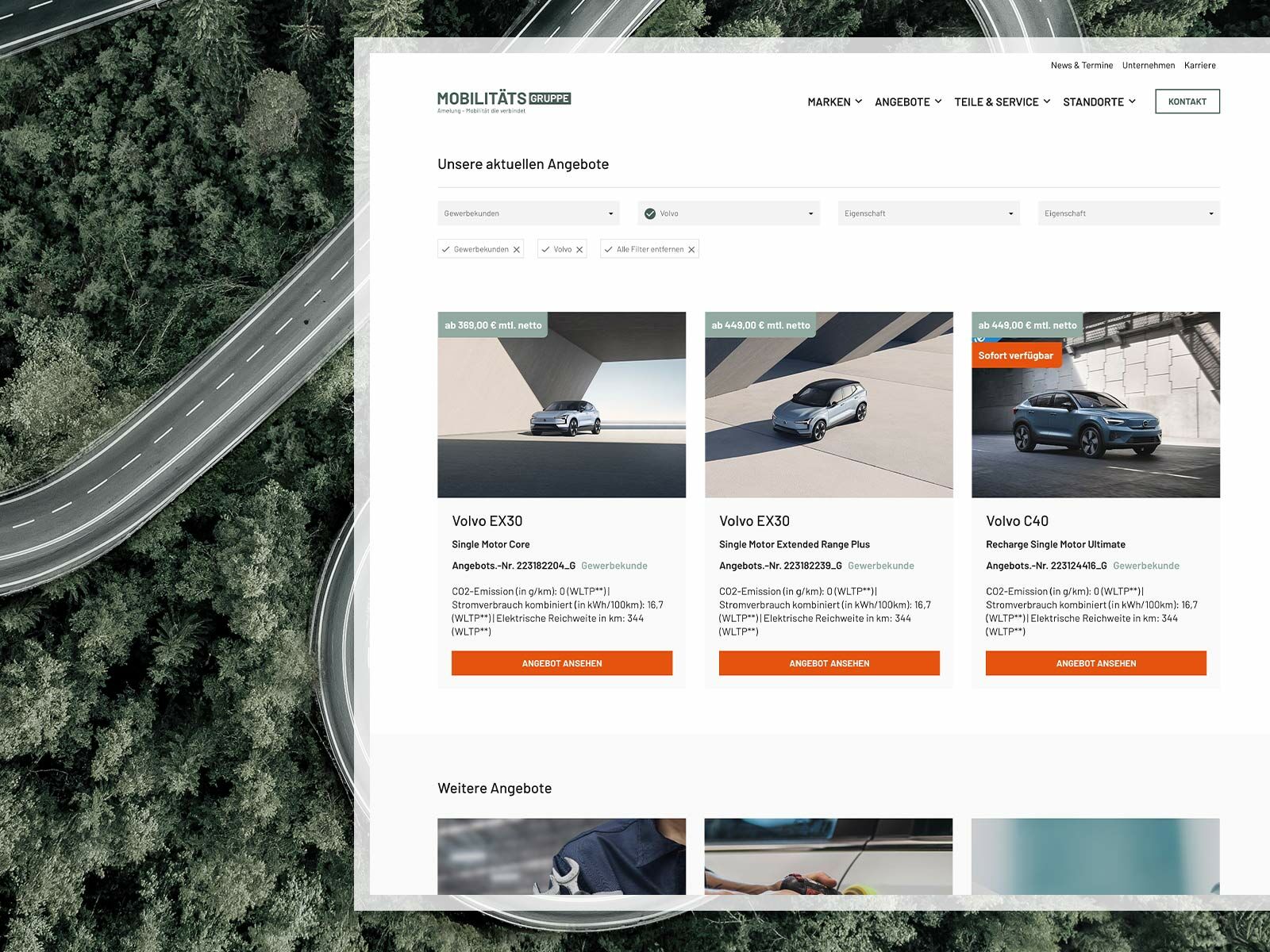1270x952 pixels.
Task: Remove the Gewerbekunden filter via its X icon
Action: click(x=517, y=248)
